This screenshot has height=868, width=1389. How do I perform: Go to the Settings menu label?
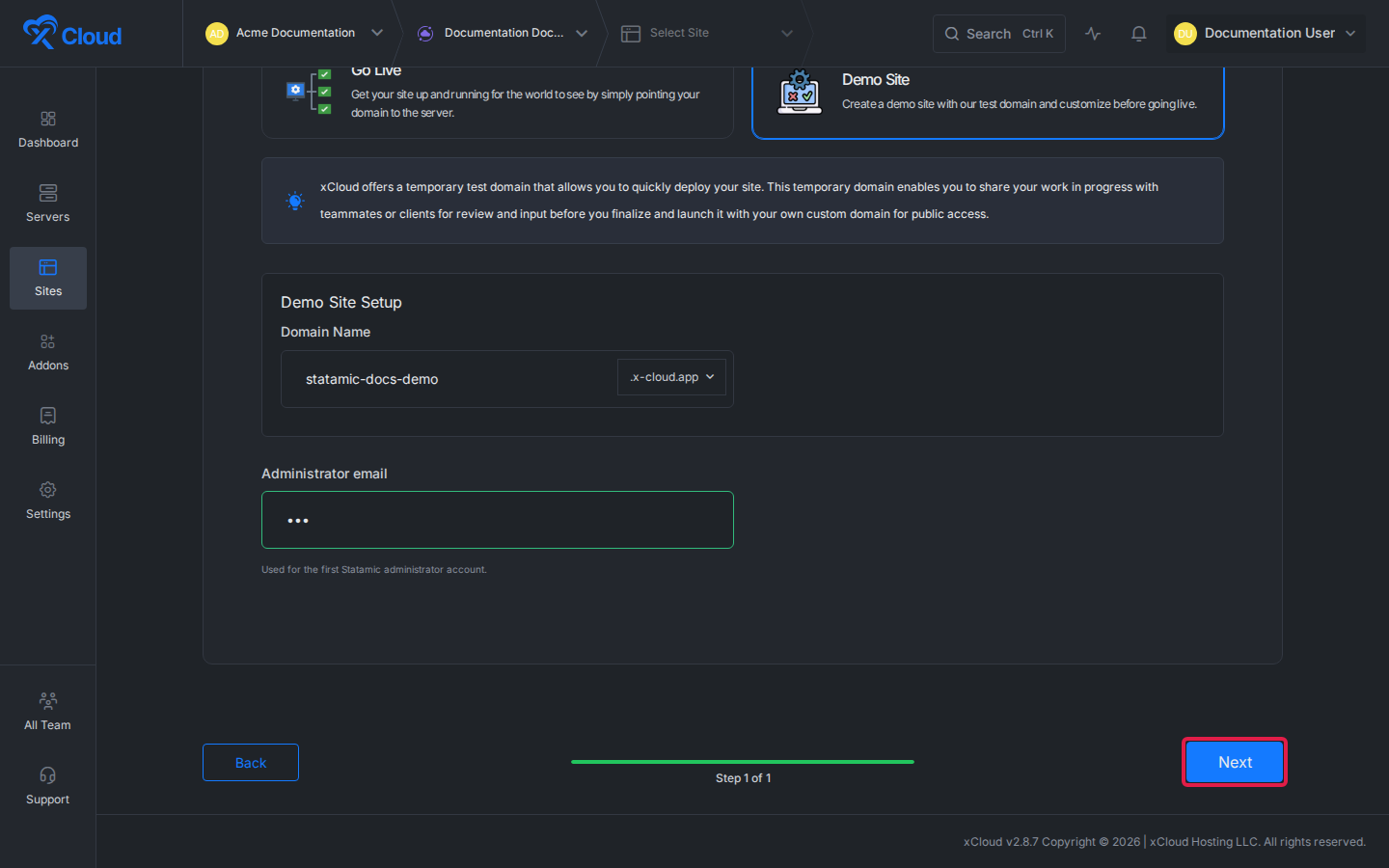48,514
